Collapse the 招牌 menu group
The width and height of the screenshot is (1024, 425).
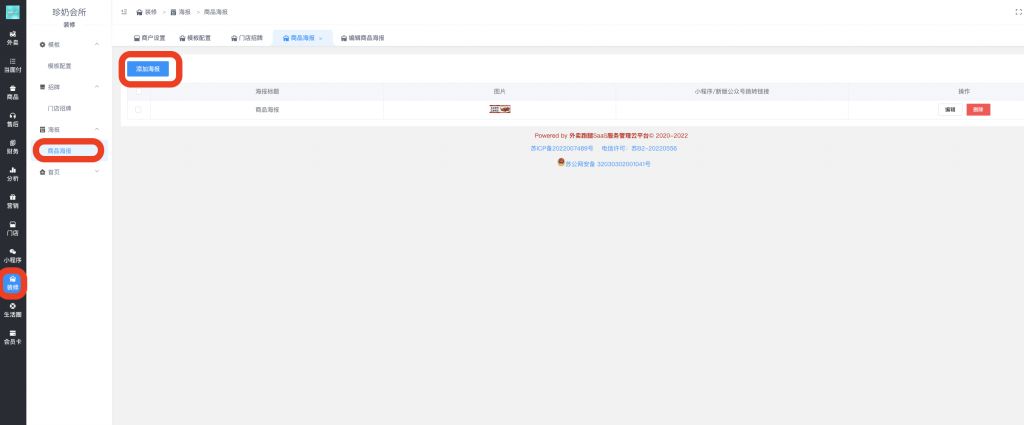coord(96,87)
